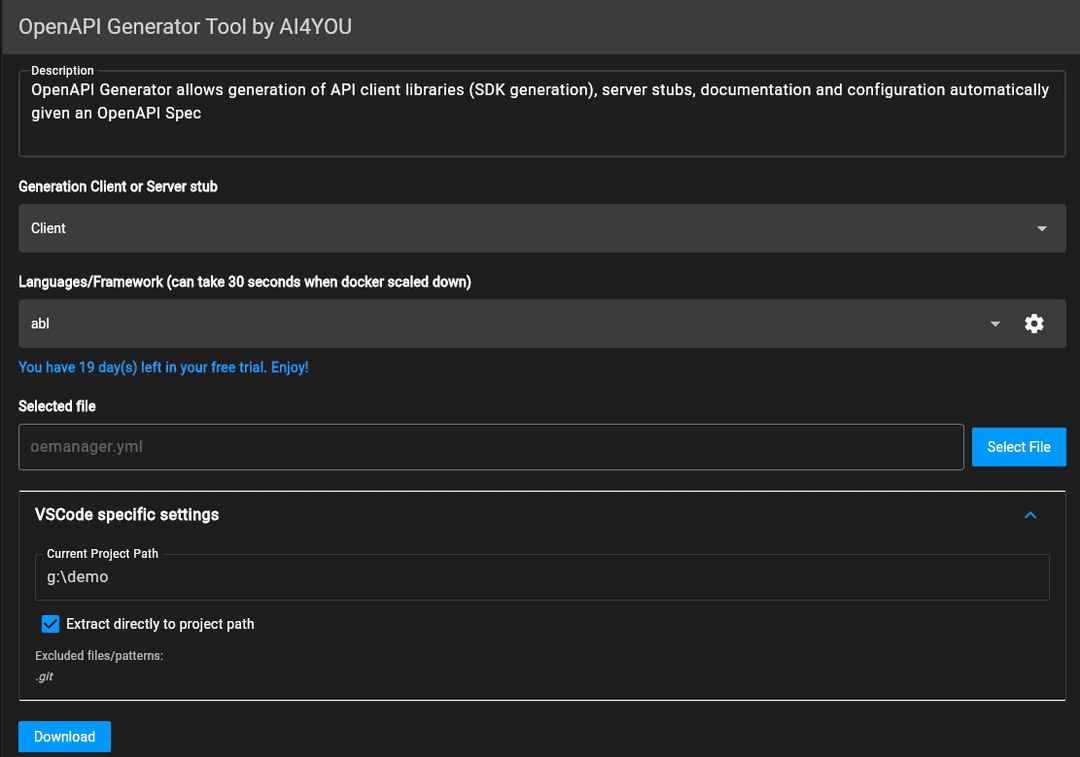Click the VSCode specific settings heading
The height and width of the screenshot is (757, 1080).
click(127, 515)
